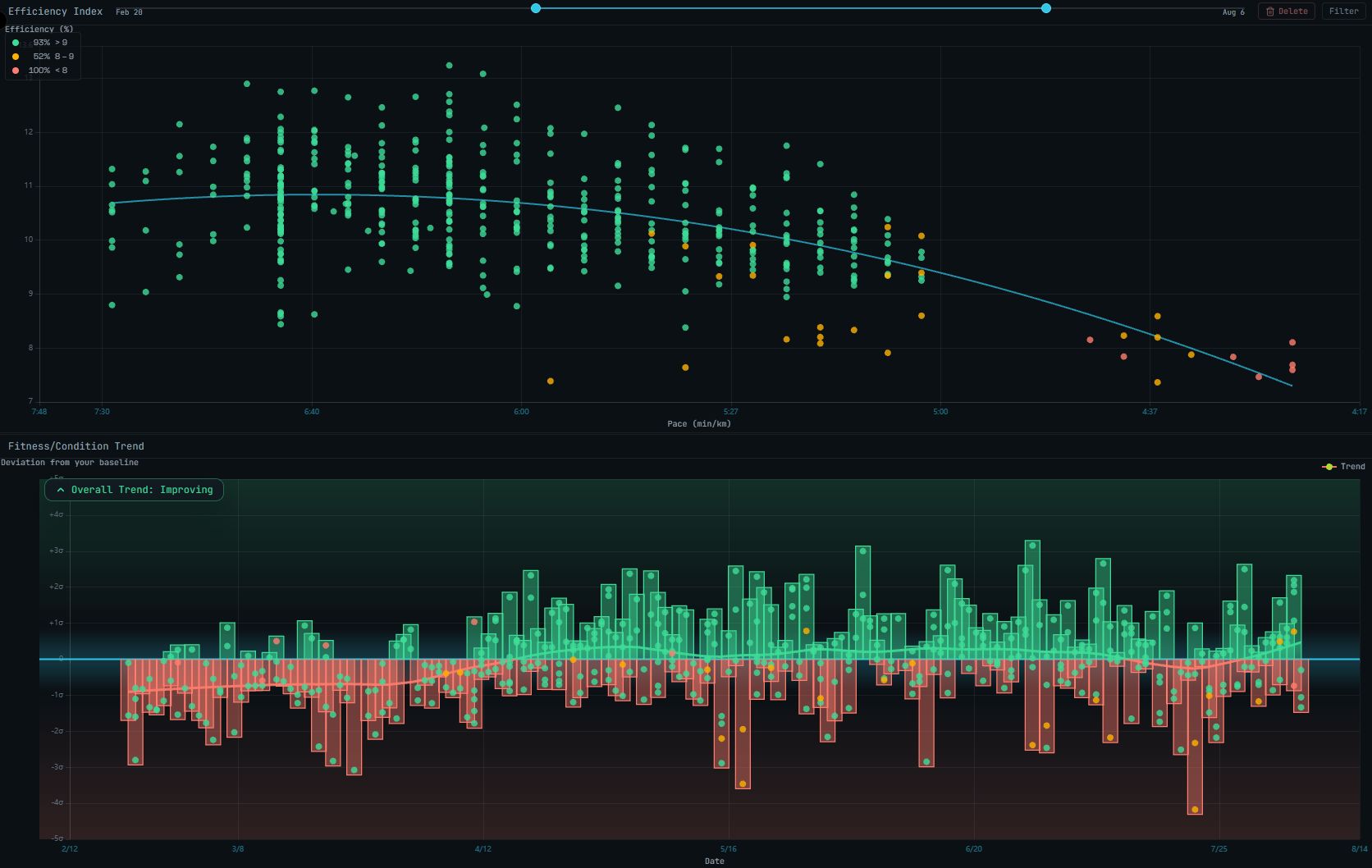Click the 6/20 date tick label
1372x868 pixels.
973,849
